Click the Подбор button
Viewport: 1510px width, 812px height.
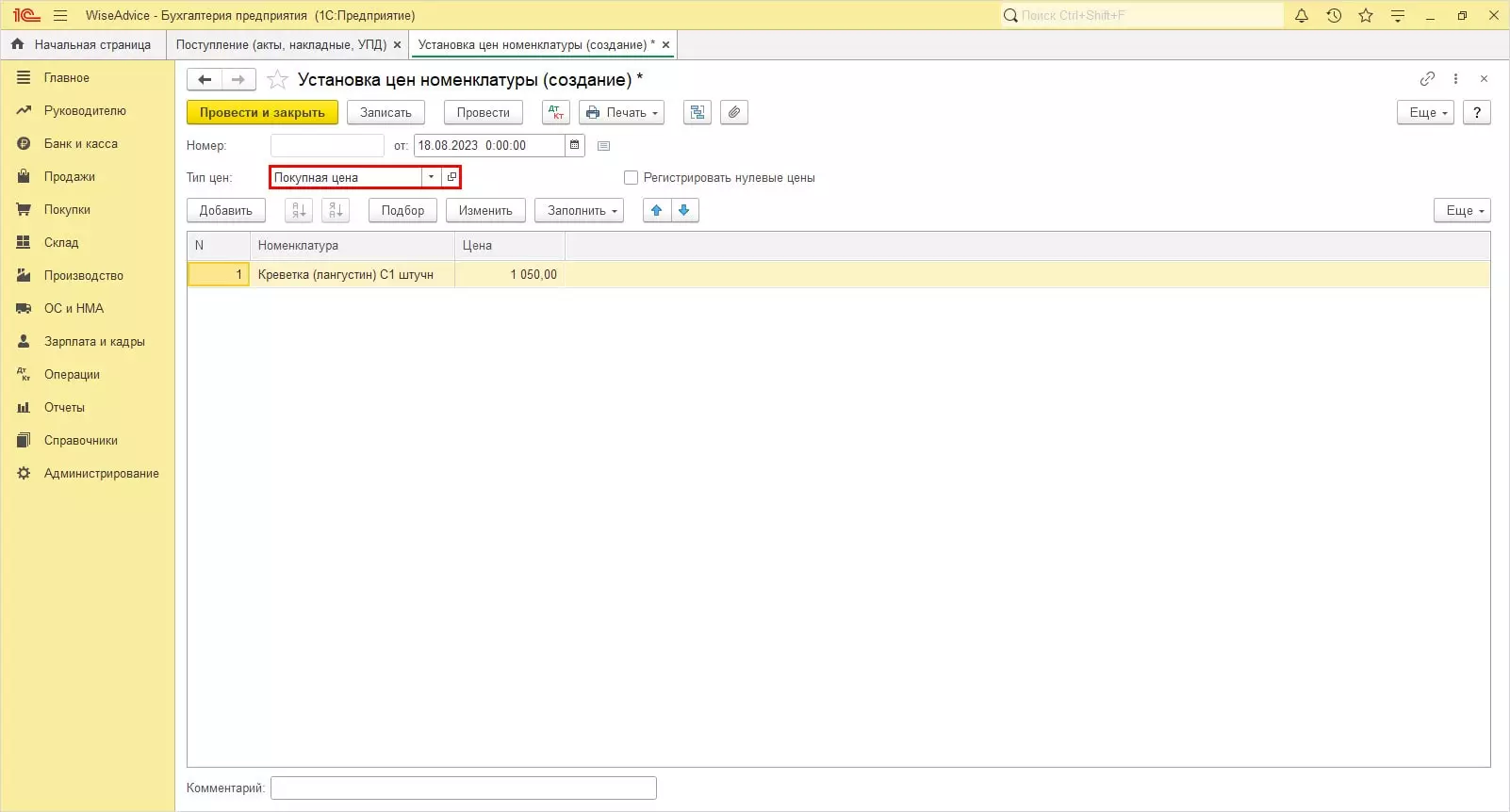pos(403,211)
